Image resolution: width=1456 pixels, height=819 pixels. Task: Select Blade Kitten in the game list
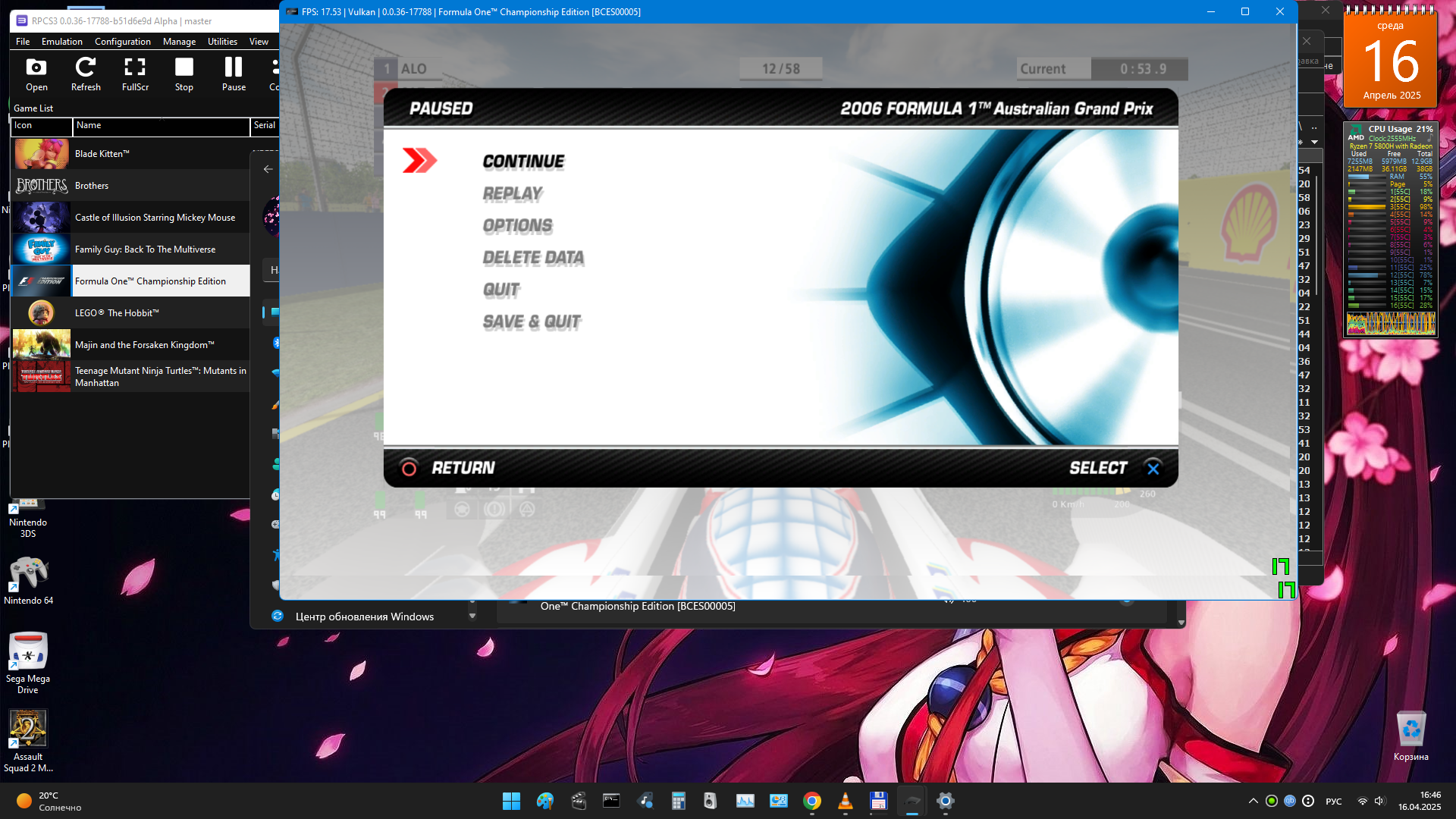[x=130, y=154]
